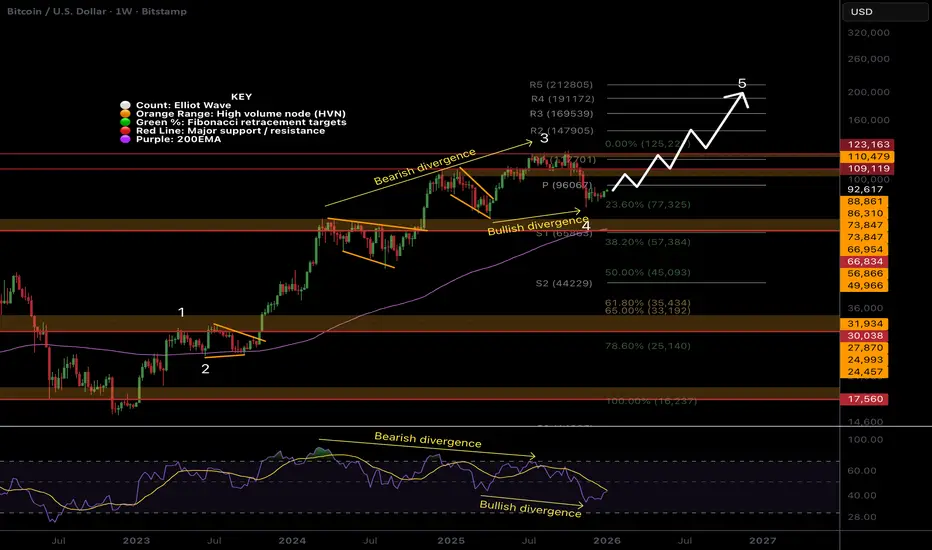Select the 66,954 orange price label
932x550 pixels.
point(864,250)
